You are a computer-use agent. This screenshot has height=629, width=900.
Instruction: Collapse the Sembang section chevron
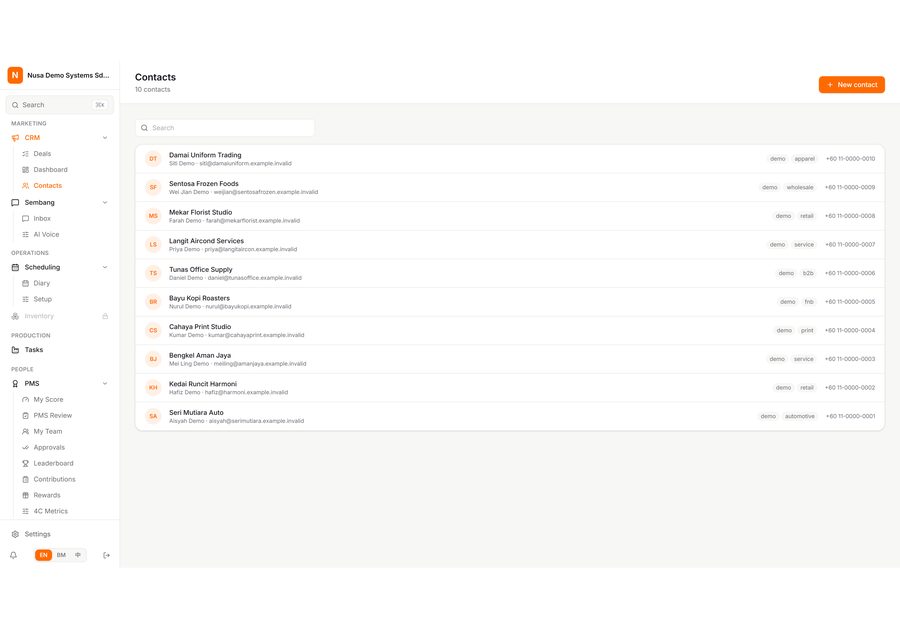tap(105, 203)
